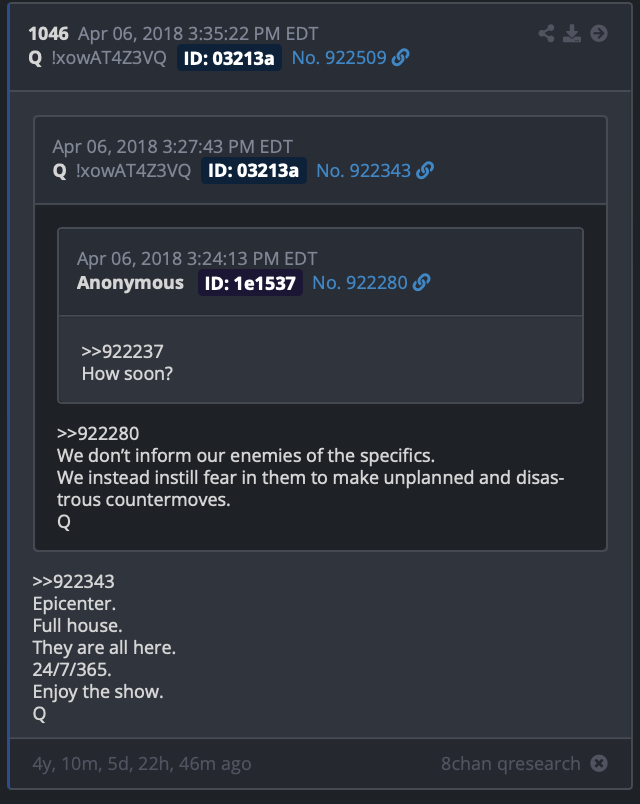Image resolution: width=640 pixels, height=804 pixels.
Task: Click the Anonymous poster name
Action: pyautogui.click(x=130, y=283)
